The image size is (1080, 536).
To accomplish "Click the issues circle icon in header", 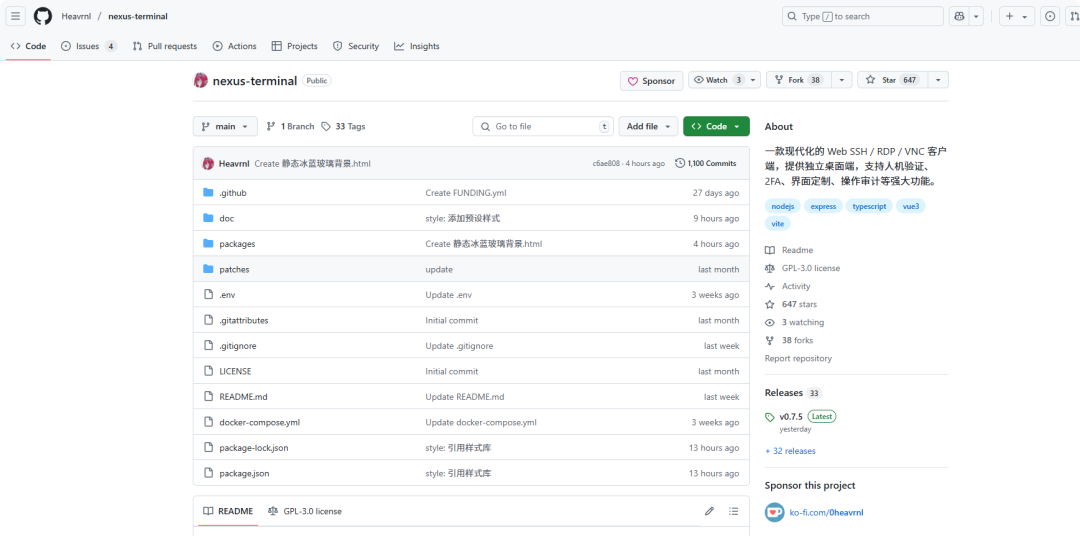I will [1050, 17].
